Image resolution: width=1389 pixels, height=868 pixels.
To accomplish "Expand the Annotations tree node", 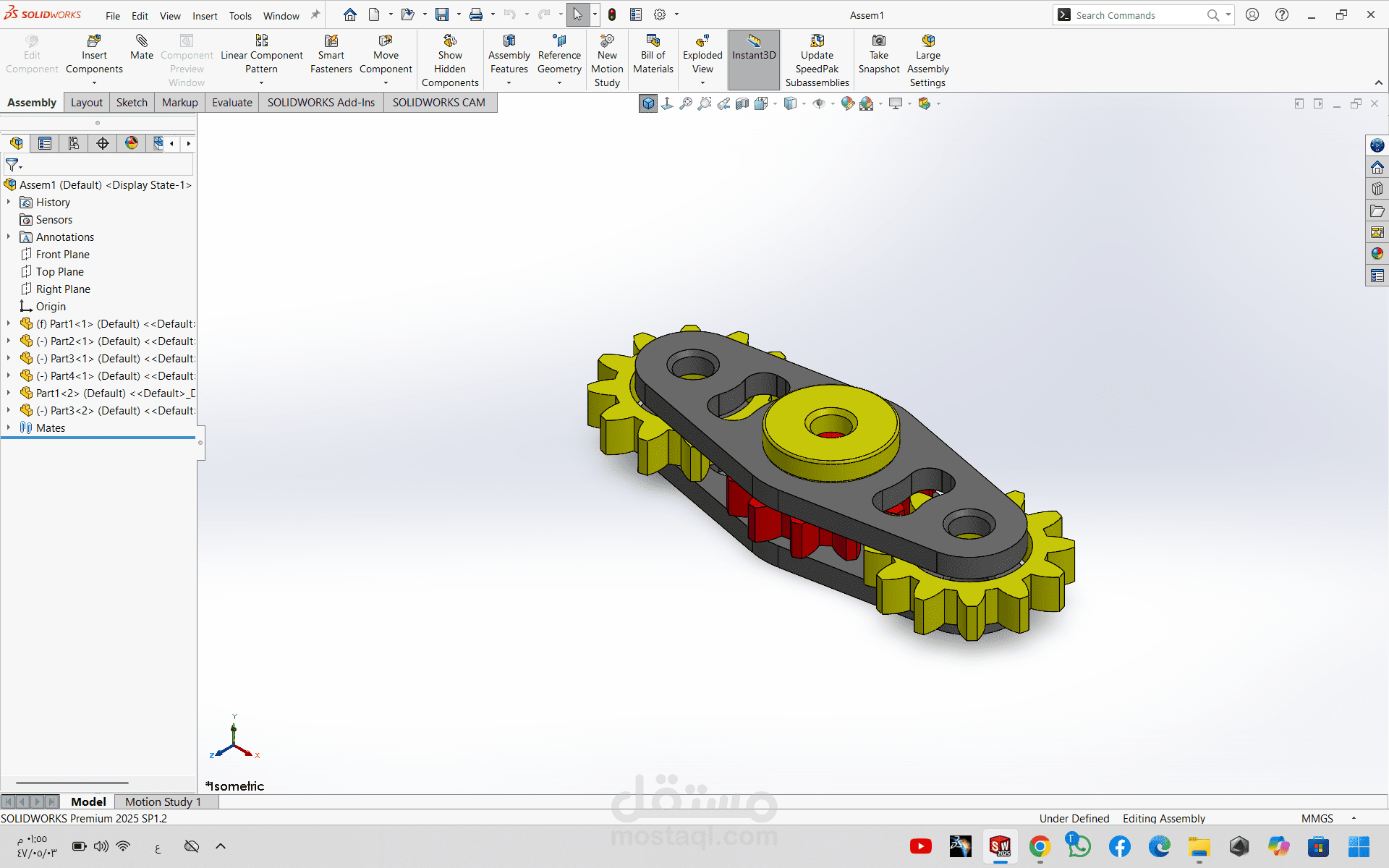I will [9, 237].
